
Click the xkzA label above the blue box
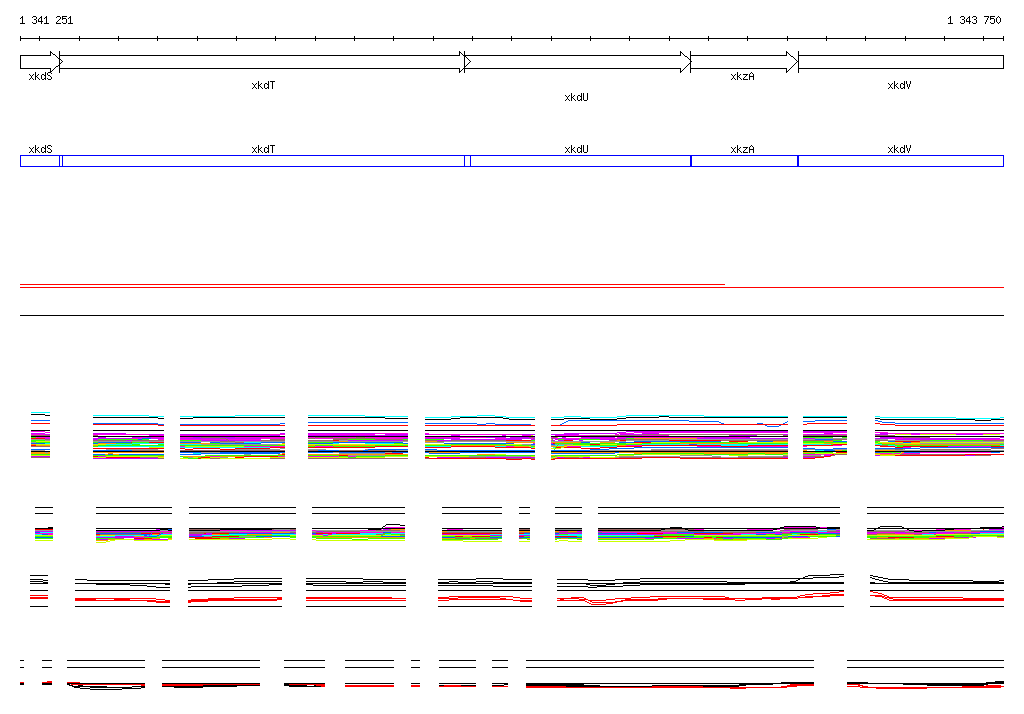(x=742, y=149)
